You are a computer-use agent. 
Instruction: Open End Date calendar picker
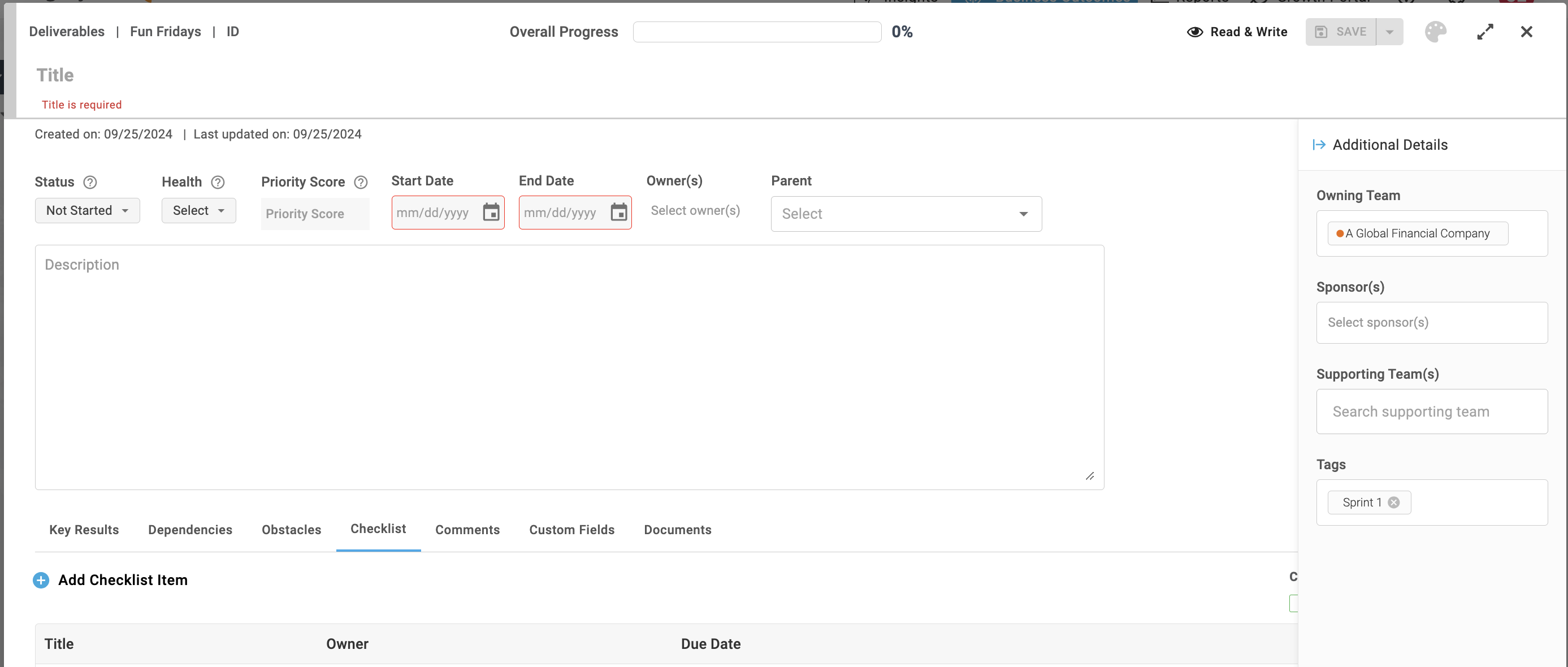click(x=618, y=213)
